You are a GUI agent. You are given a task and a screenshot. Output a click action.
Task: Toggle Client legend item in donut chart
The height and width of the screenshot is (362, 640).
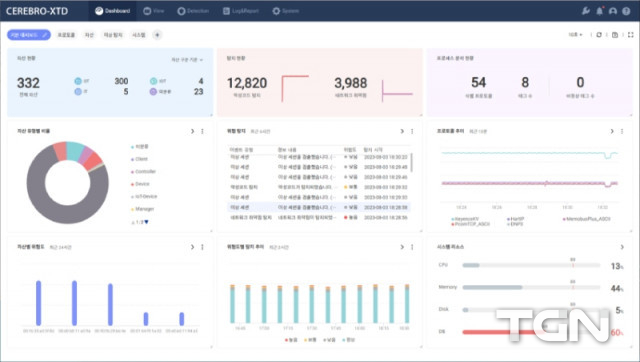tap(139, 159)
